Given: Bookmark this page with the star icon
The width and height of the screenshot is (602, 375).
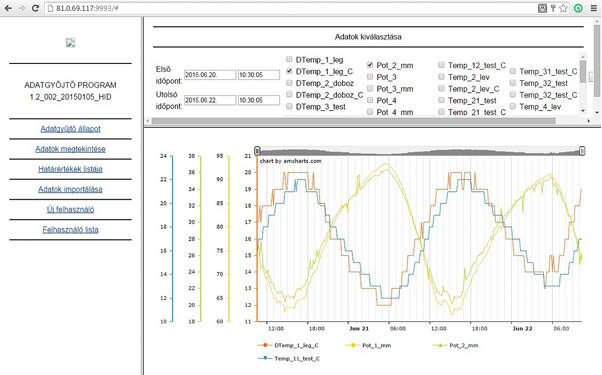Looking at the screenshot, I should (x=563, y=8).
